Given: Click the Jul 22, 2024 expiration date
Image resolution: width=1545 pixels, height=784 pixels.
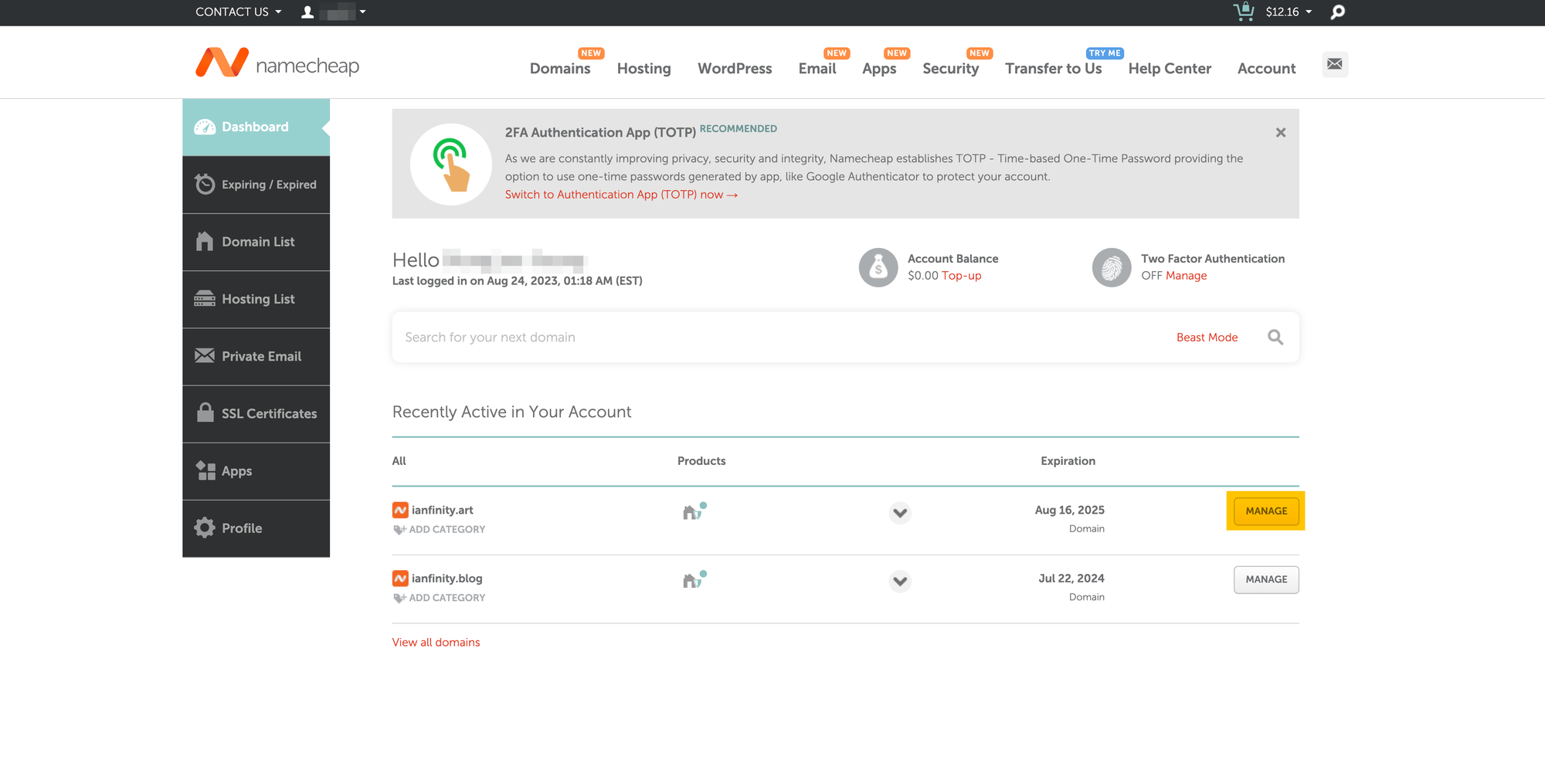Looking at the screenshot, I should [x=1071, y=578].
